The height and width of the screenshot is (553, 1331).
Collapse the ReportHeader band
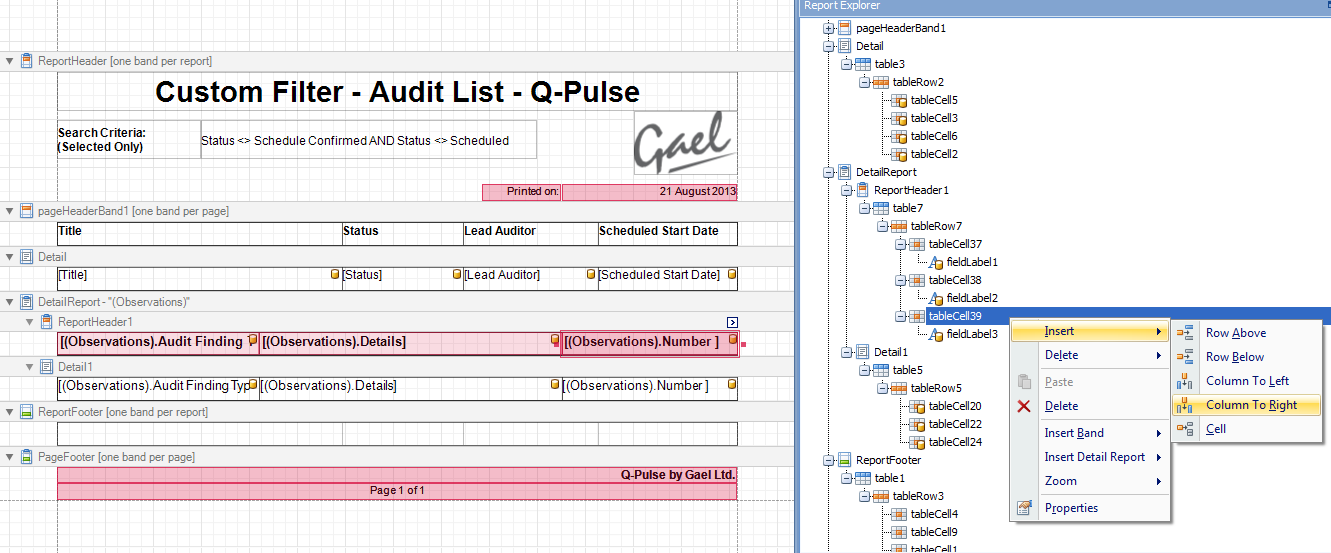(x=10, y=61)
